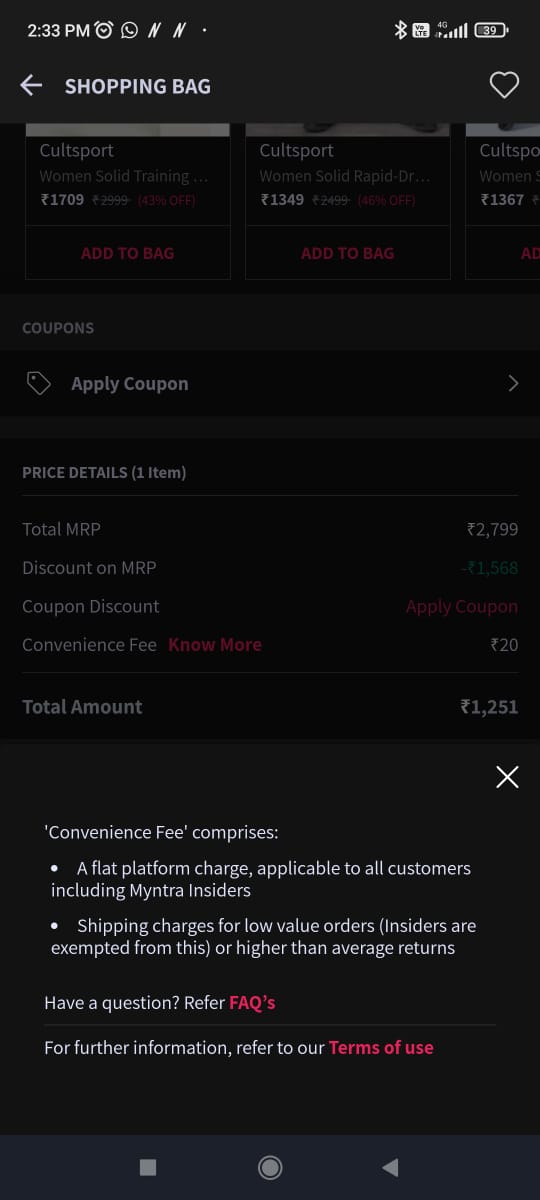This screenshot has height=1200, width=540.
Task: Tap the SHOPPING BAG header title
Action: click(x=138, y=86)
